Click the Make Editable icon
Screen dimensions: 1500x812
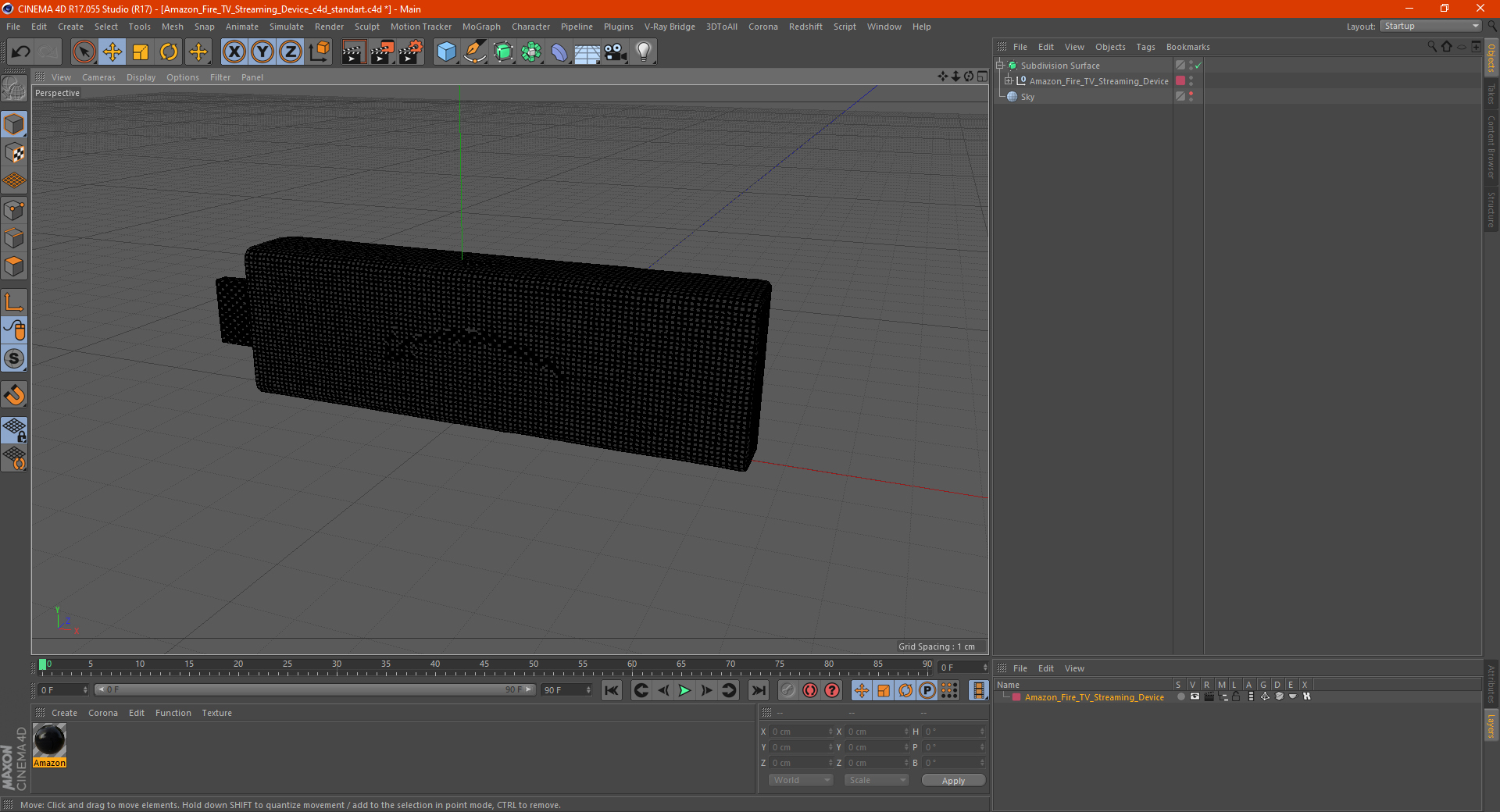click(14, 90)
